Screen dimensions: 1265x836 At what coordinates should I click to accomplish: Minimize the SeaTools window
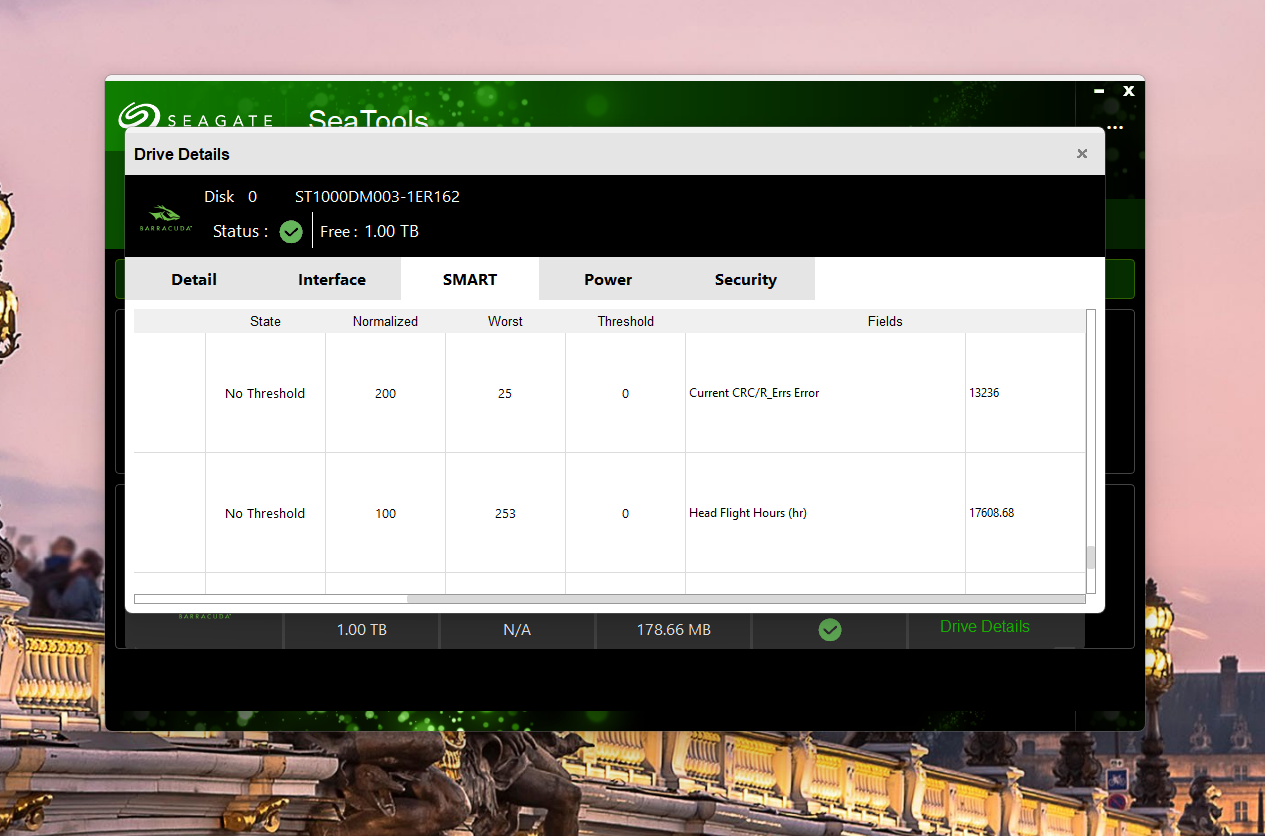(x=1099, y=91)
